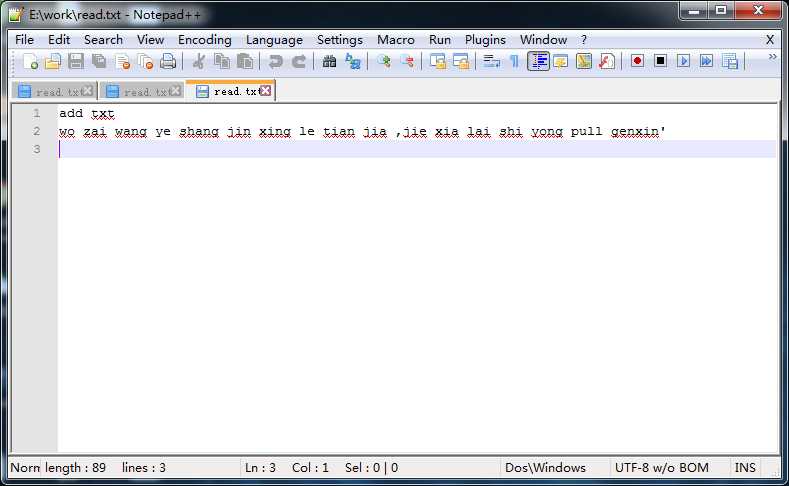Undo the last edit using the Undo arrow
Screen dimensions: 789x486
point(275,61)
